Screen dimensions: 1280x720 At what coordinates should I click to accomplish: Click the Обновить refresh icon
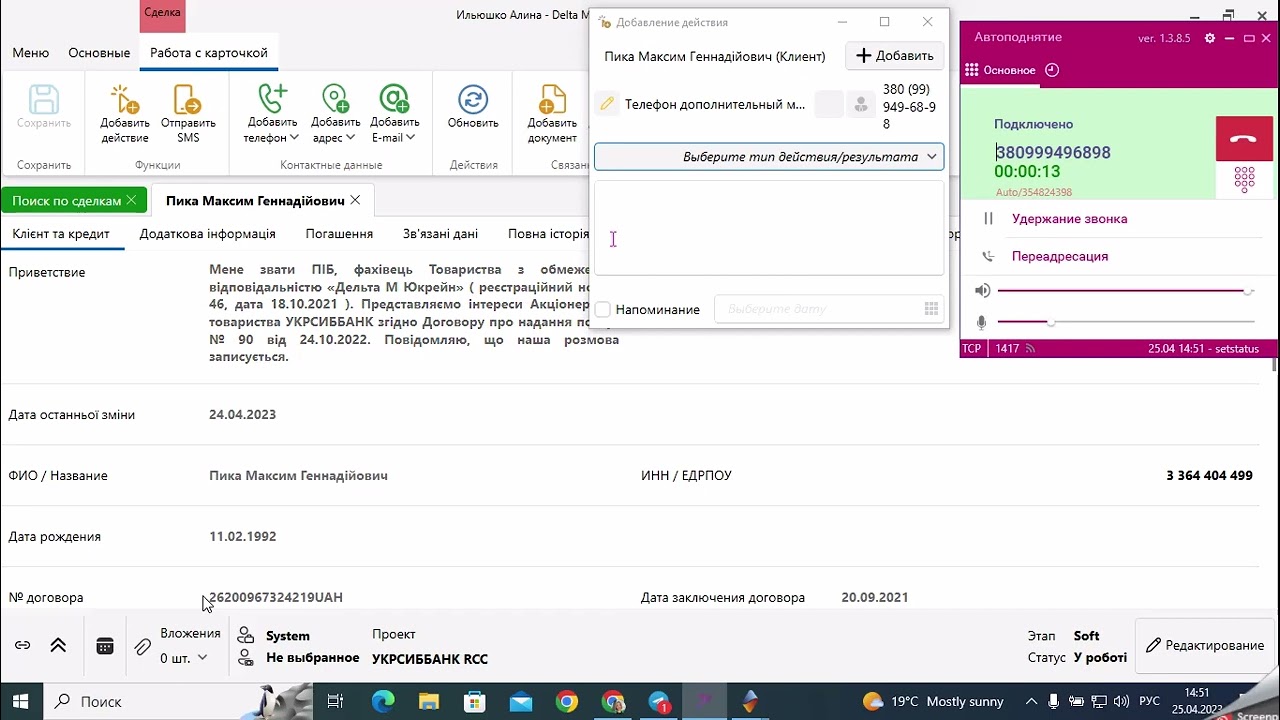(x=473, y=99)
